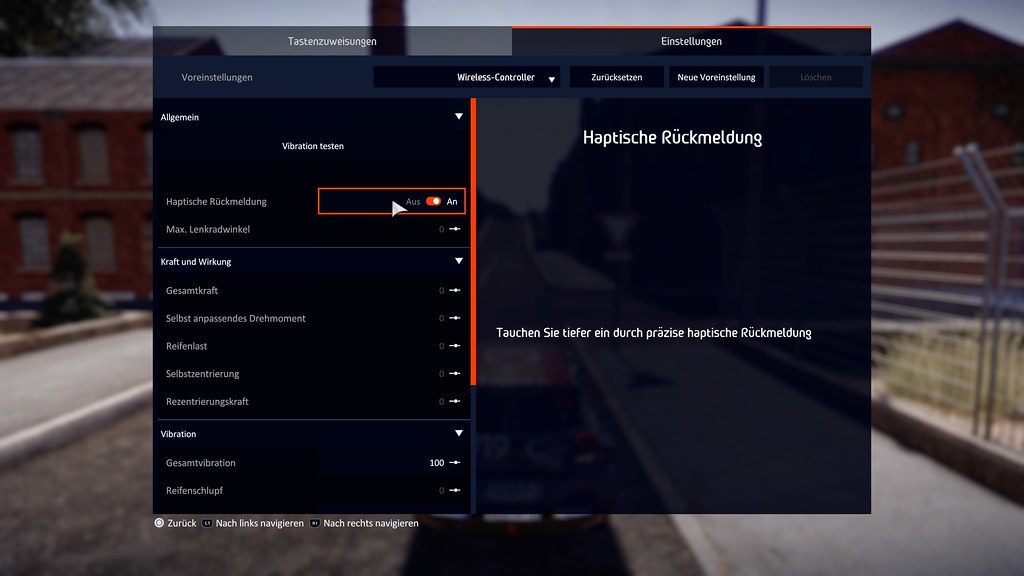
Task: Click the R1 navigate-right button icon
Action: pos(314,523)
